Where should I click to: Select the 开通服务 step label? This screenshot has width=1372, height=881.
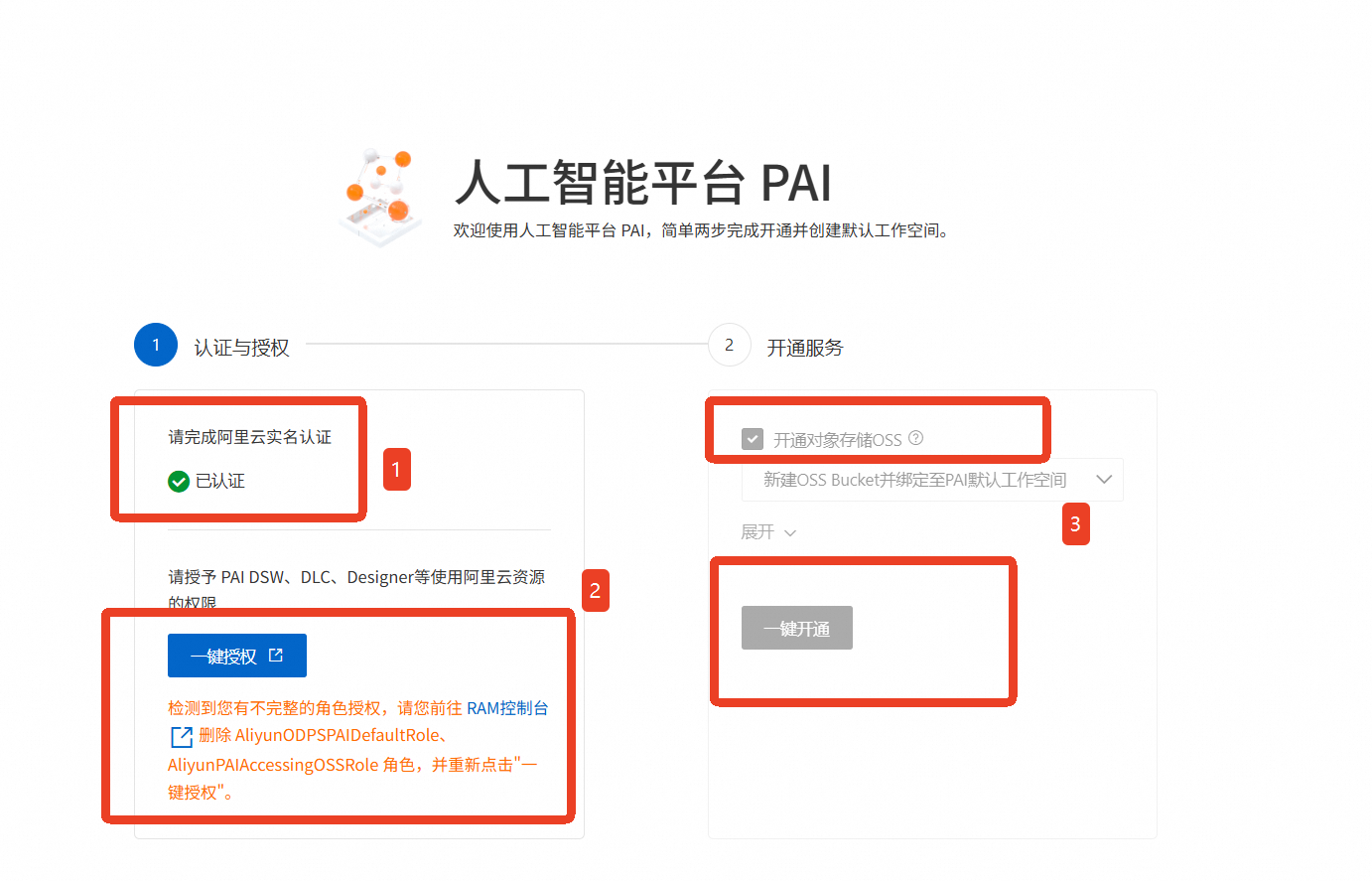click(805, 348)
